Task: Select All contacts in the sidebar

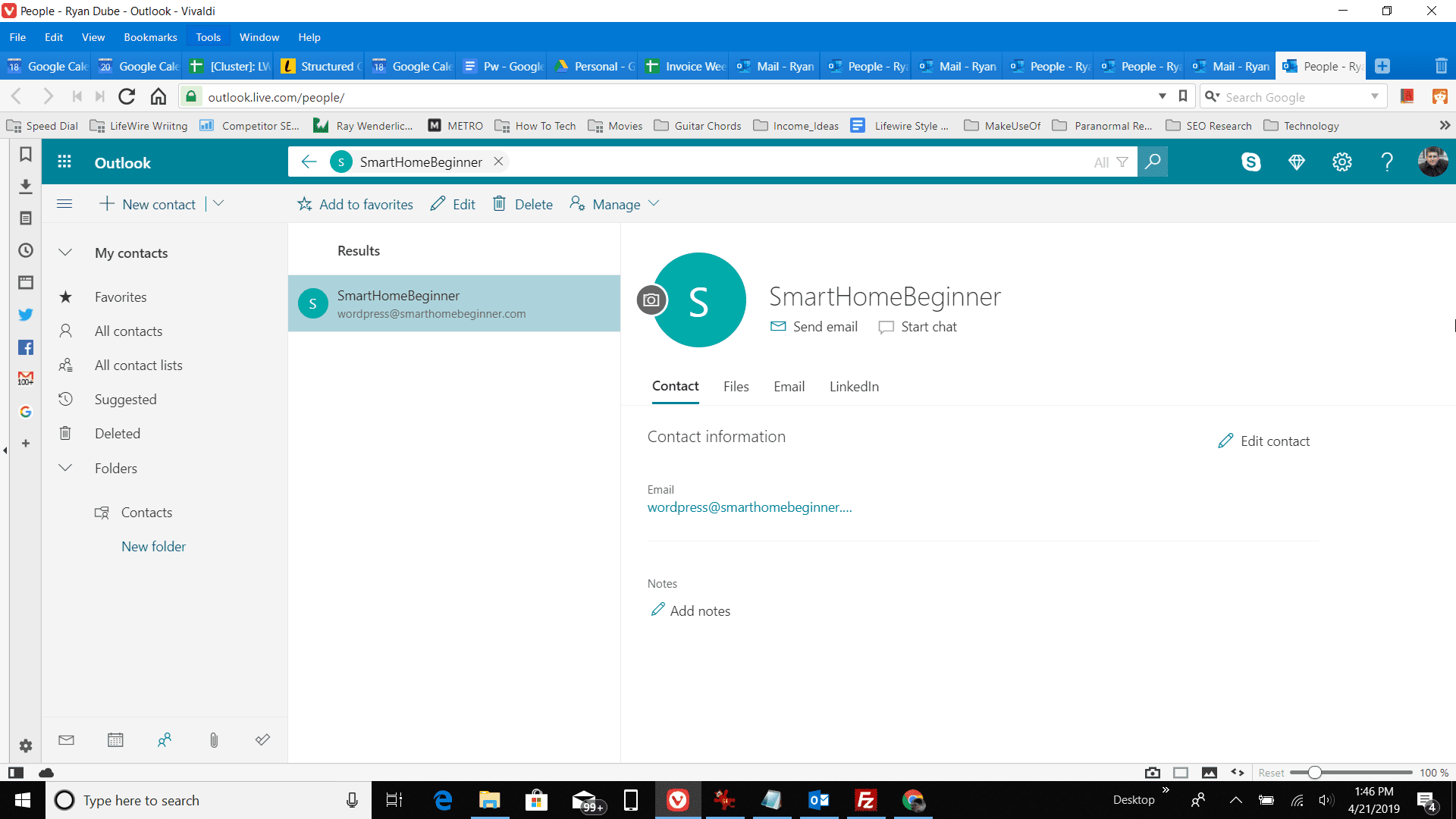Action: [x=128, y=331]
